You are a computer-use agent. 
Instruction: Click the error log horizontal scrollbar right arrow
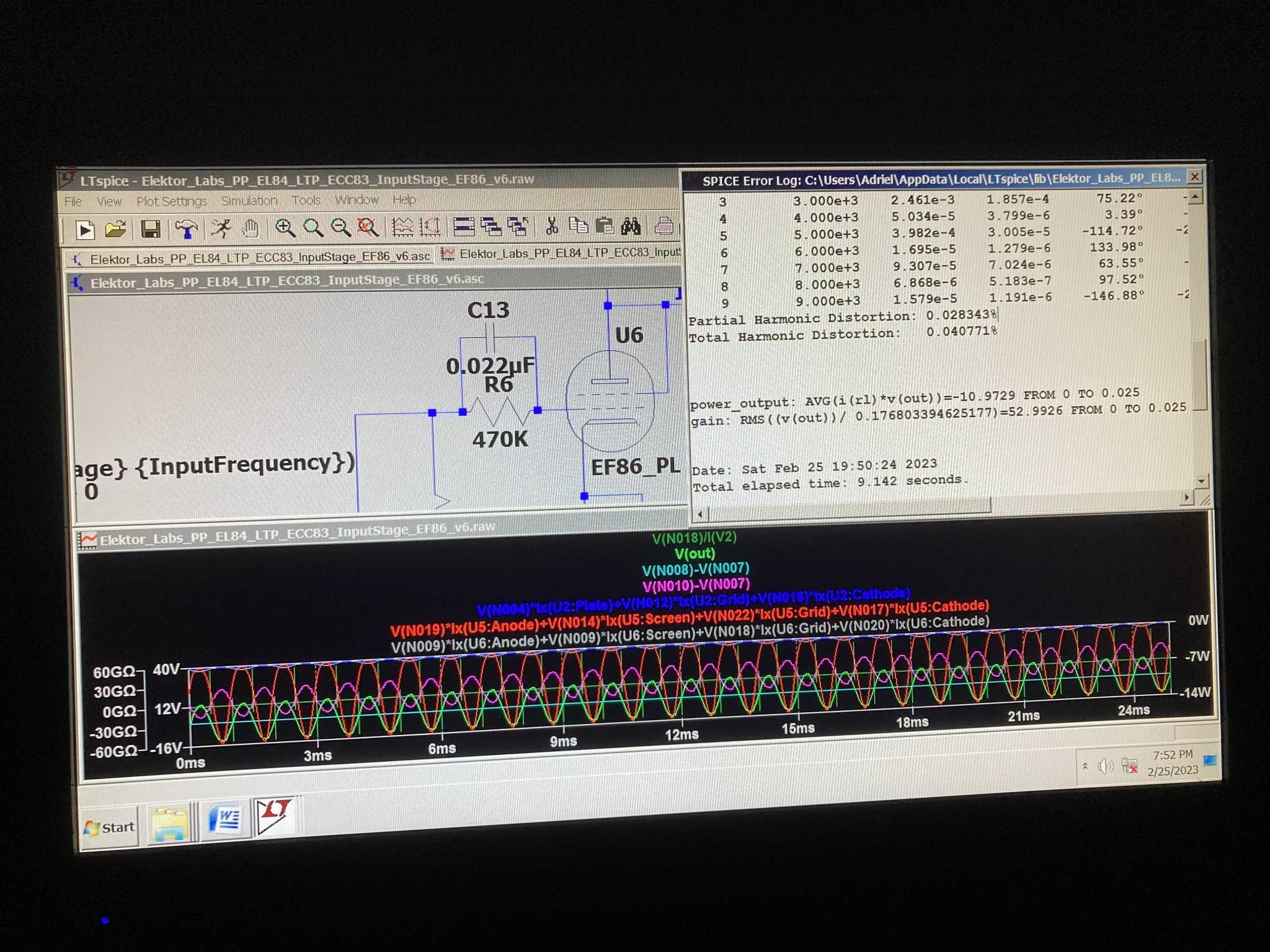click(1186, 497)
